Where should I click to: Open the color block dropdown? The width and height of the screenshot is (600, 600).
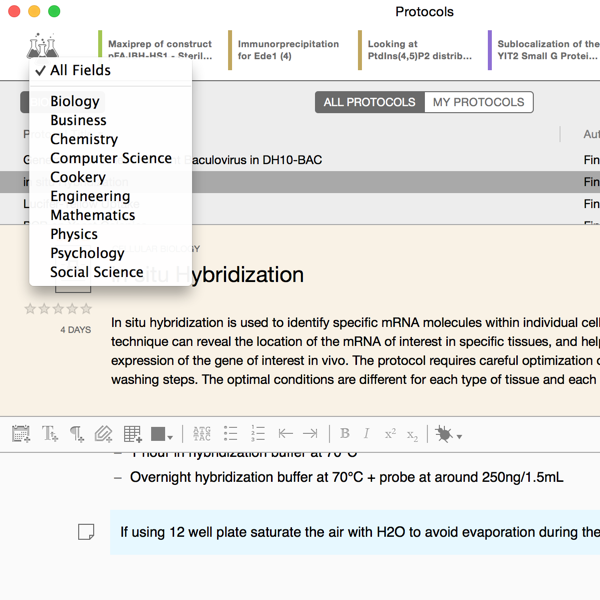coord(161,434)
